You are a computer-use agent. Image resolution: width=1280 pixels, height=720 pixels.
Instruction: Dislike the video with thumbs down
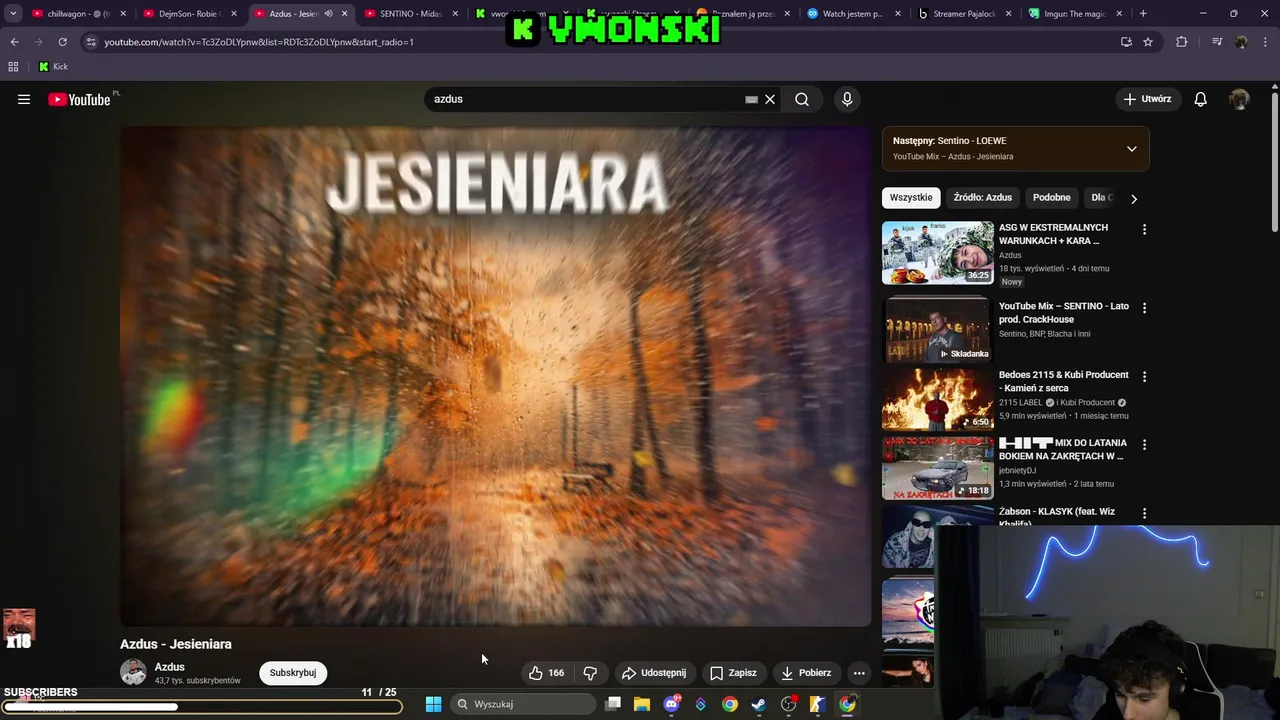(590, 673)
